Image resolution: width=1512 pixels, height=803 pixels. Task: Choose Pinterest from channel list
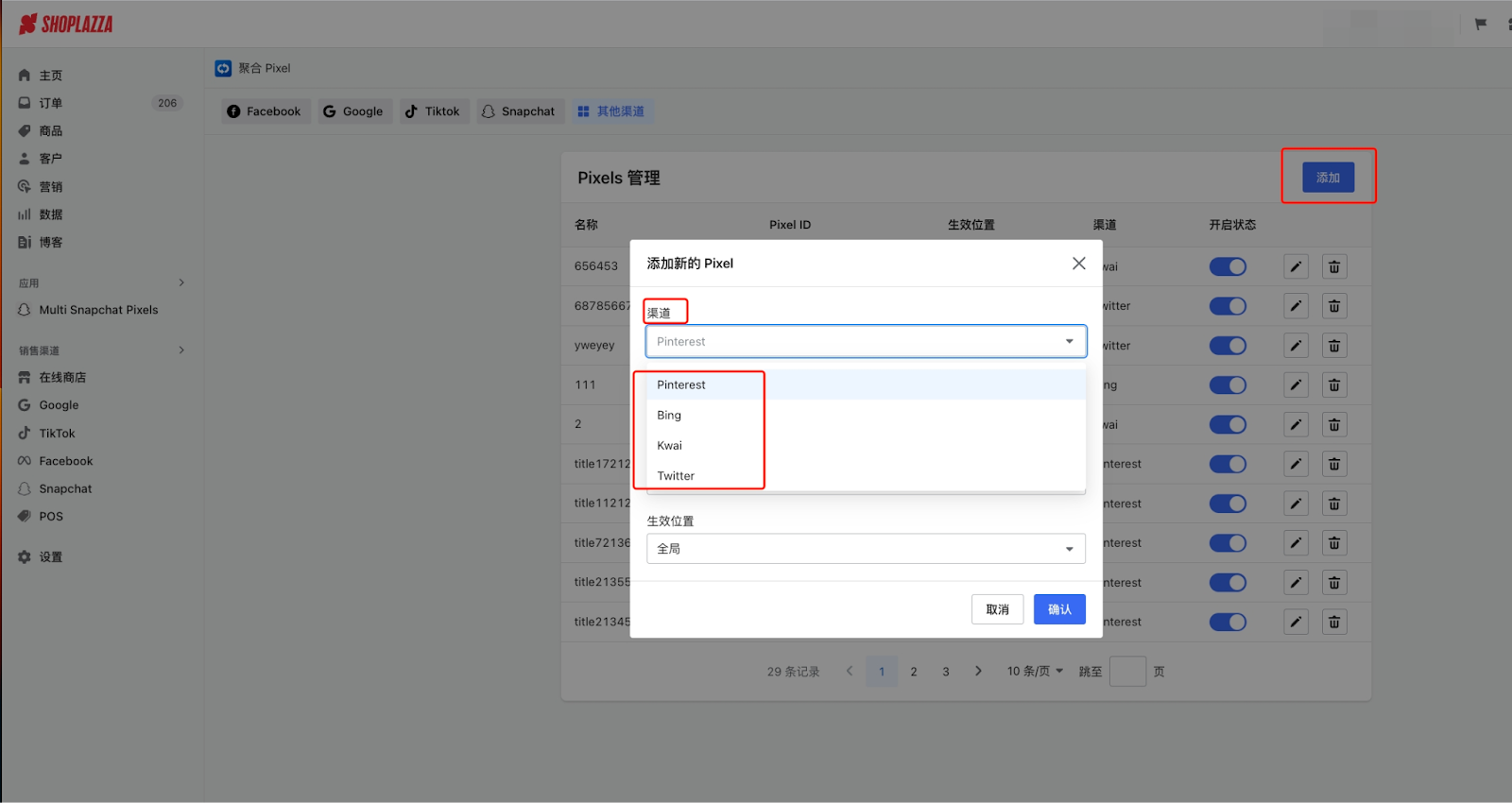(x=866, y=384)
